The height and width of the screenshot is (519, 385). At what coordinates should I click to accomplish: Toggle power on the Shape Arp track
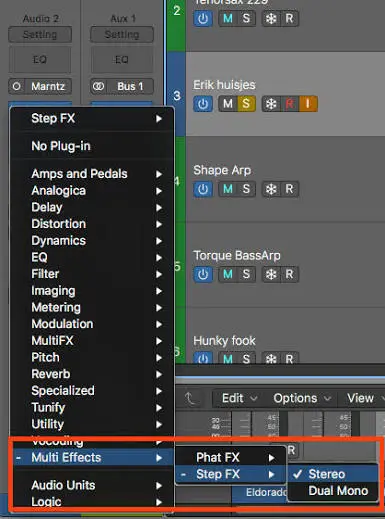tap(203, 189)
